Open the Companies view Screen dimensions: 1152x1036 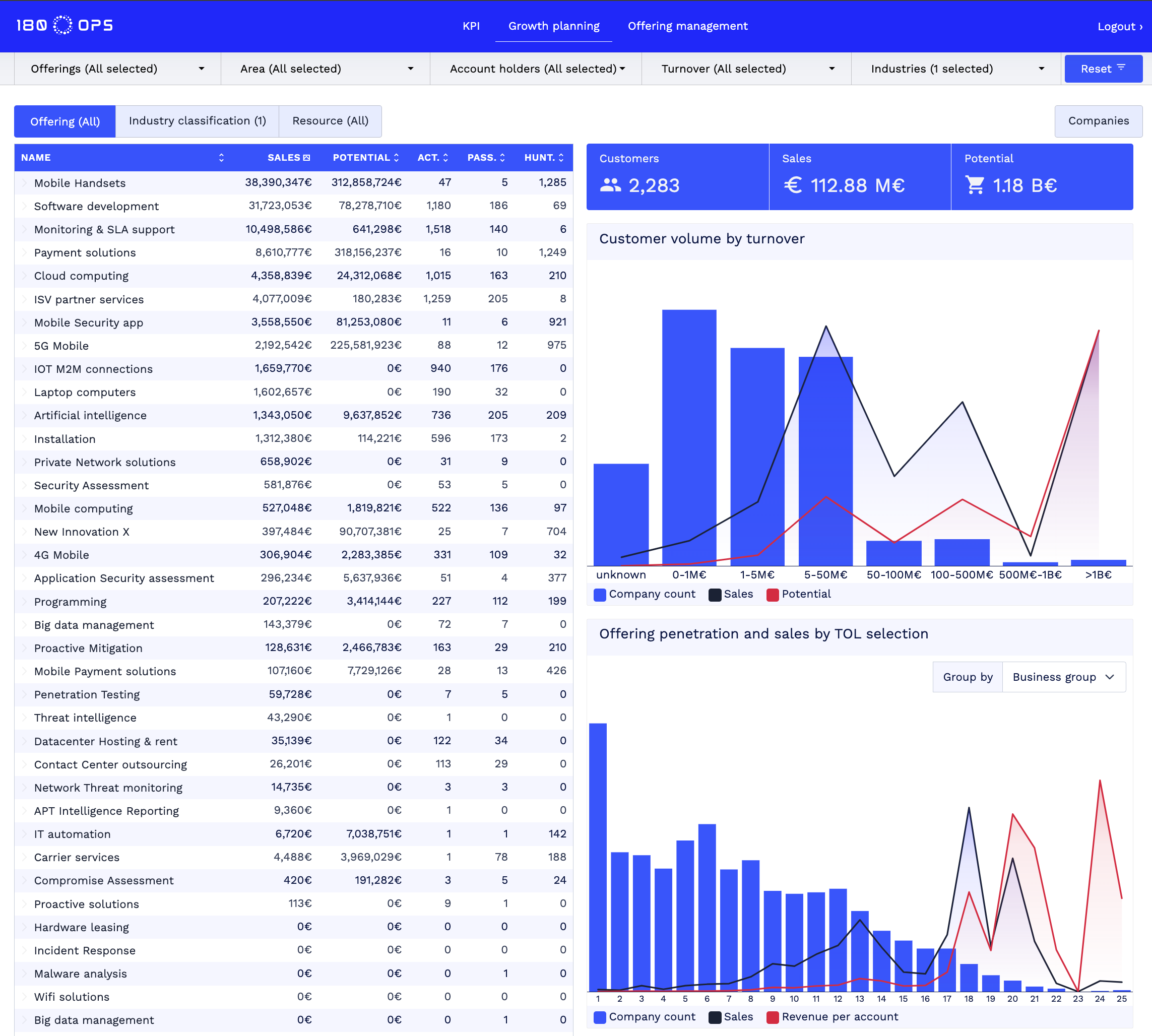(1098, 120)
